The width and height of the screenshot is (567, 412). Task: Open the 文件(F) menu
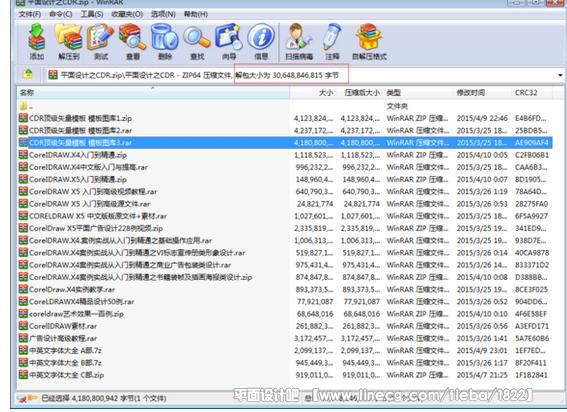coord(30,14)
